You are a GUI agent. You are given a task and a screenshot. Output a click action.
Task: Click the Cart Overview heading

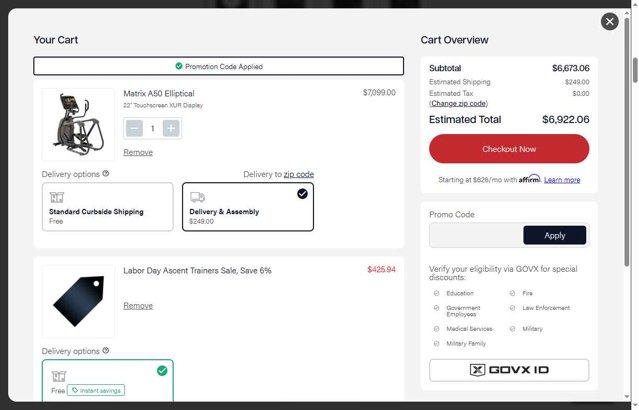coord(454,40)
